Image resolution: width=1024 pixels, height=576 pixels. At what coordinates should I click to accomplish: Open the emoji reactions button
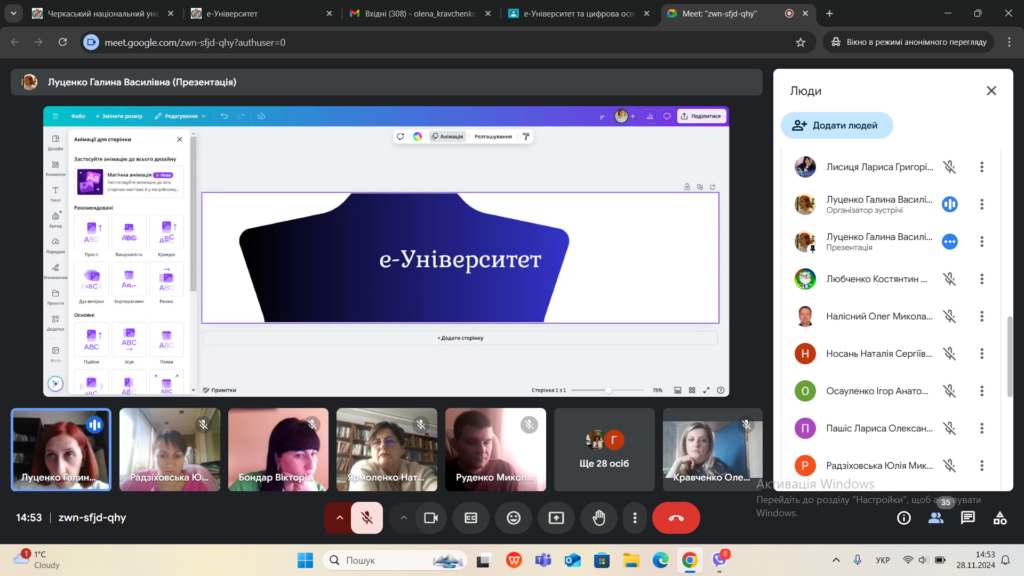click(x=514, y=518)
